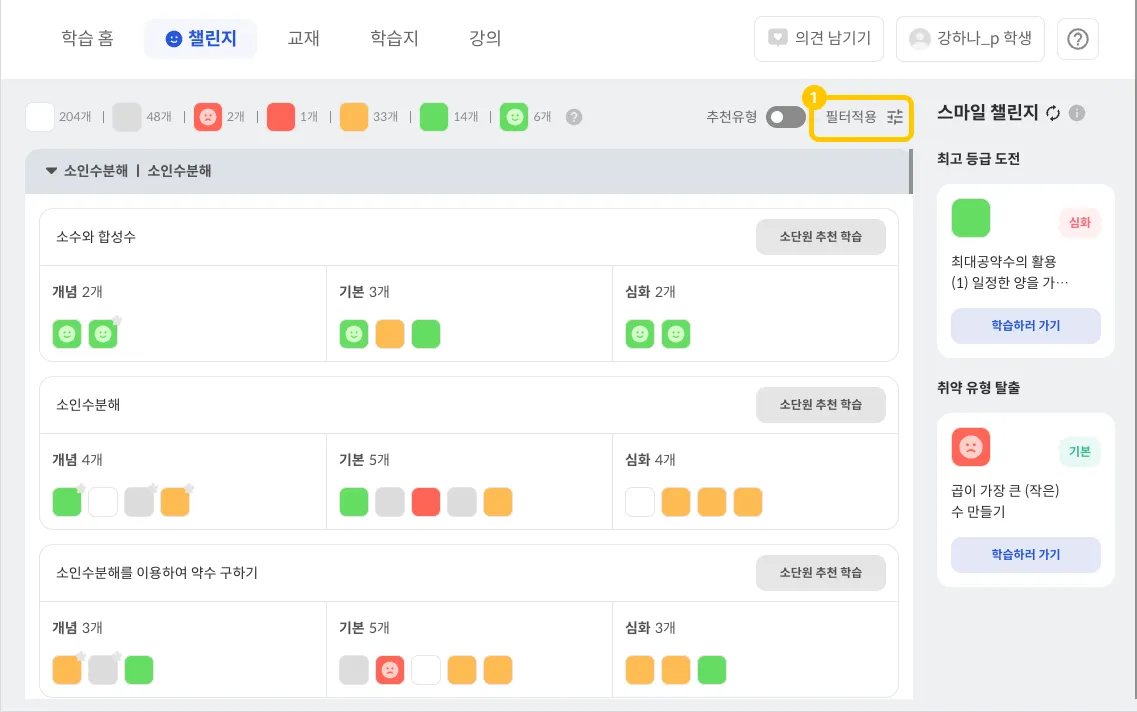
Task: Open green tile in 약수 구하기 개념
Action: [139, 670]
